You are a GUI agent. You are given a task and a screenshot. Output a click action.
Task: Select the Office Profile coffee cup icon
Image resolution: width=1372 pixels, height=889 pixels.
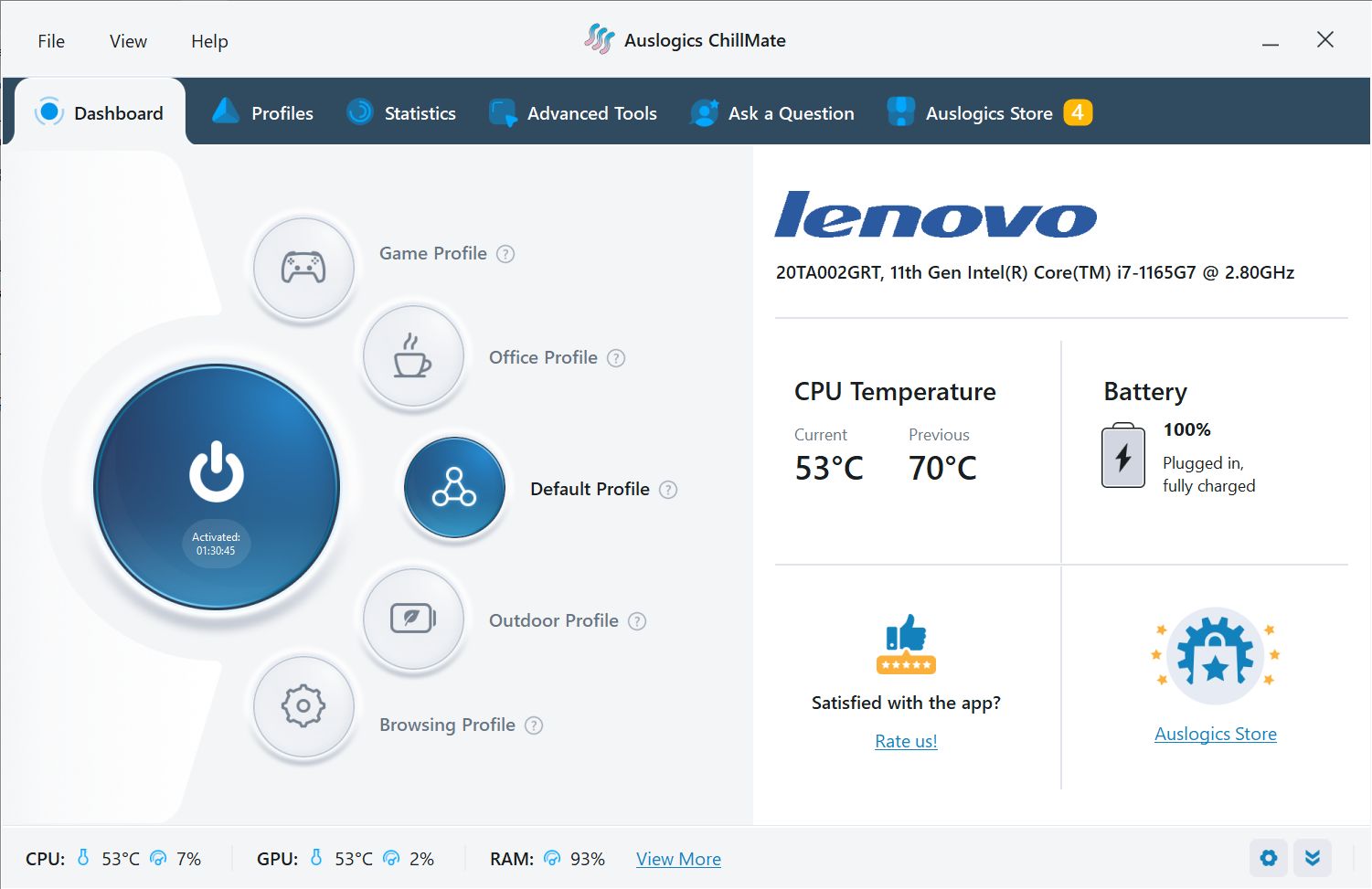413,355
